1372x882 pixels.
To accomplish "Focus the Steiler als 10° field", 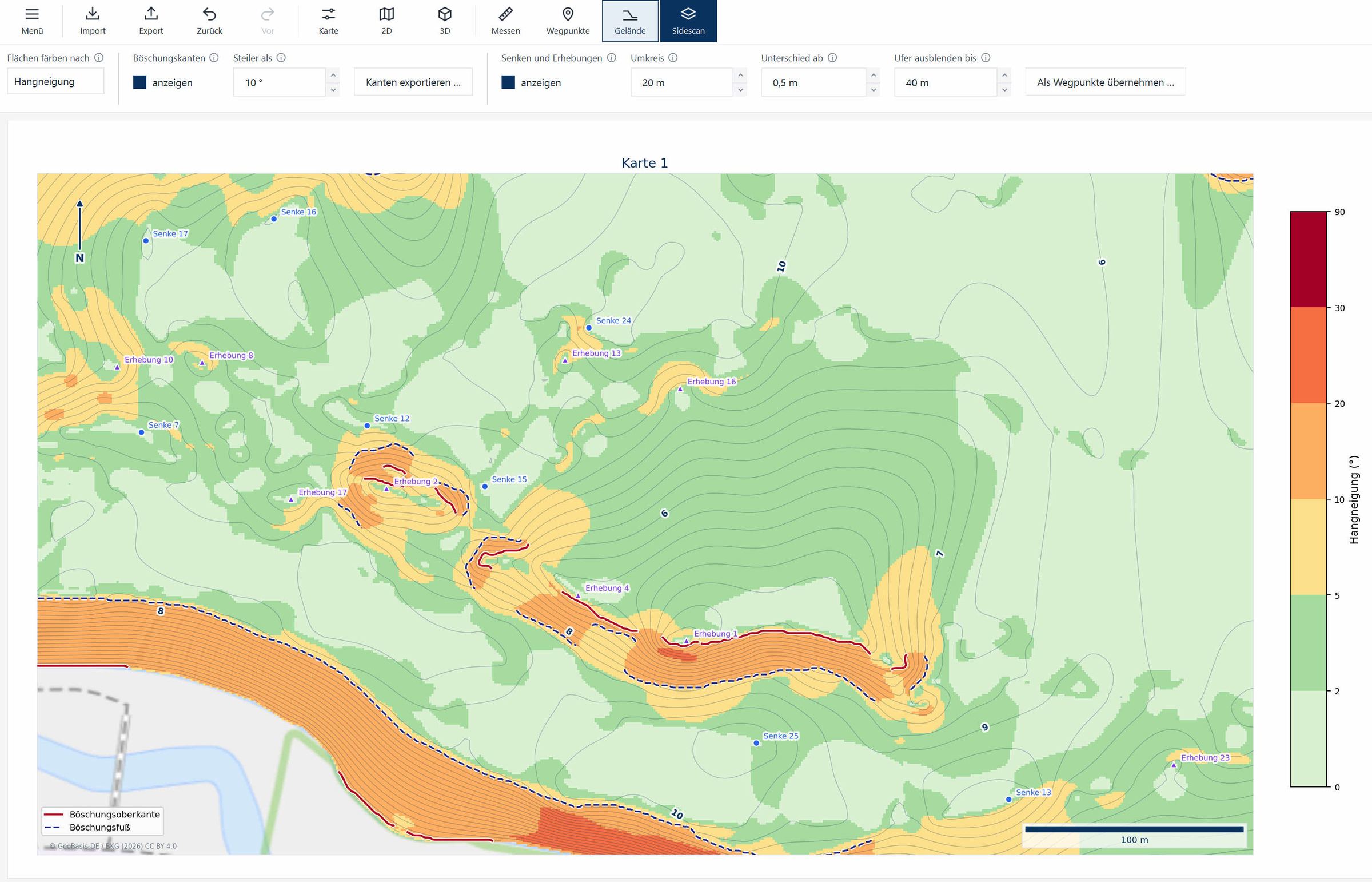I will tap(280, 82).
